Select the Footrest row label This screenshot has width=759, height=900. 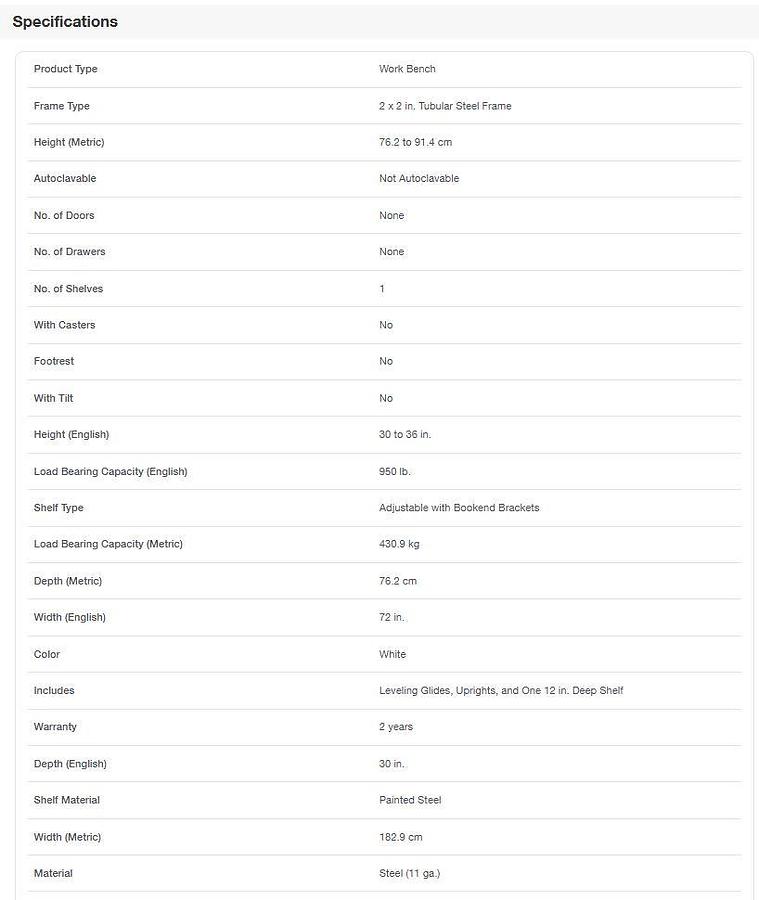point(54,361)
